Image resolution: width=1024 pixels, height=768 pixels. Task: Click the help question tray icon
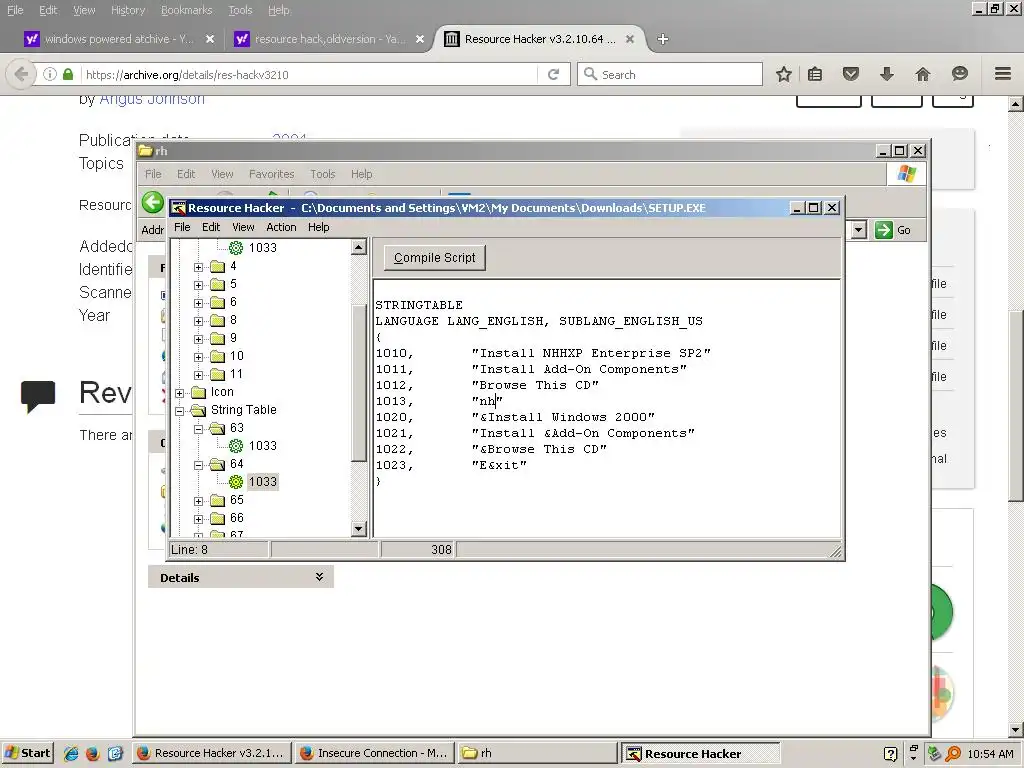[x=890, y=754]
